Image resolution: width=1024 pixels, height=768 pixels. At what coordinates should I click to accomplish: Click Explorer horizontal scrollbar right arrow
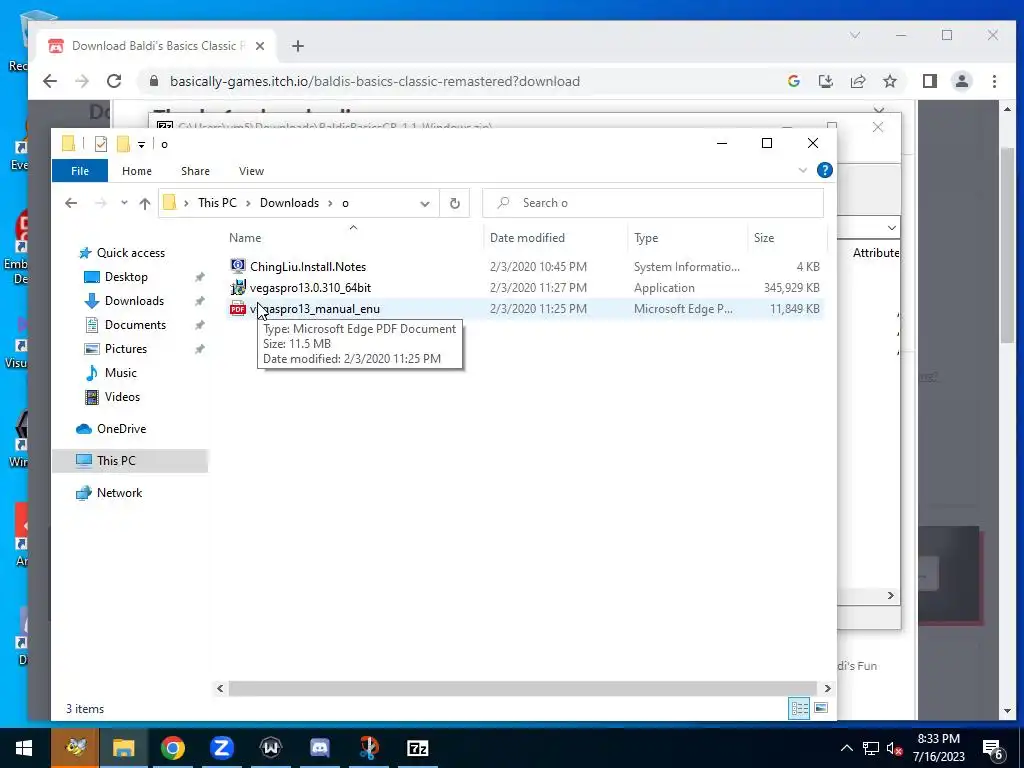tap(827, 688)
